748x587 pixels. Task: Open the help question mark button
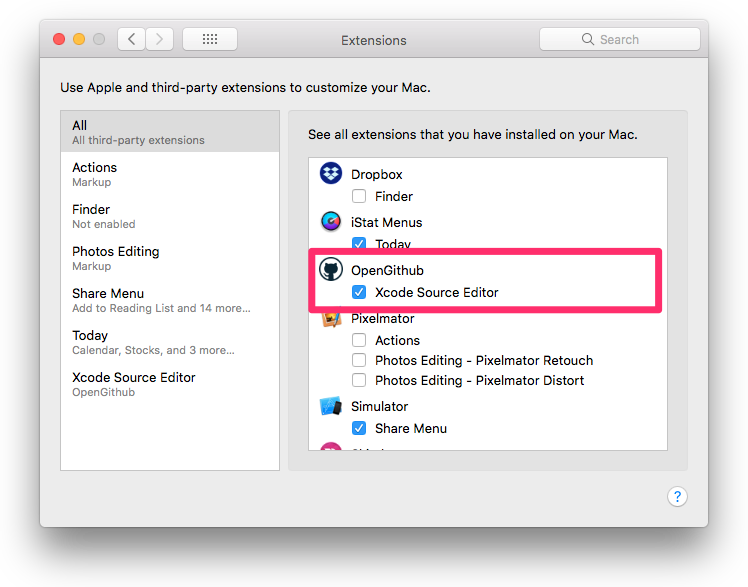[x=677, y=496]
